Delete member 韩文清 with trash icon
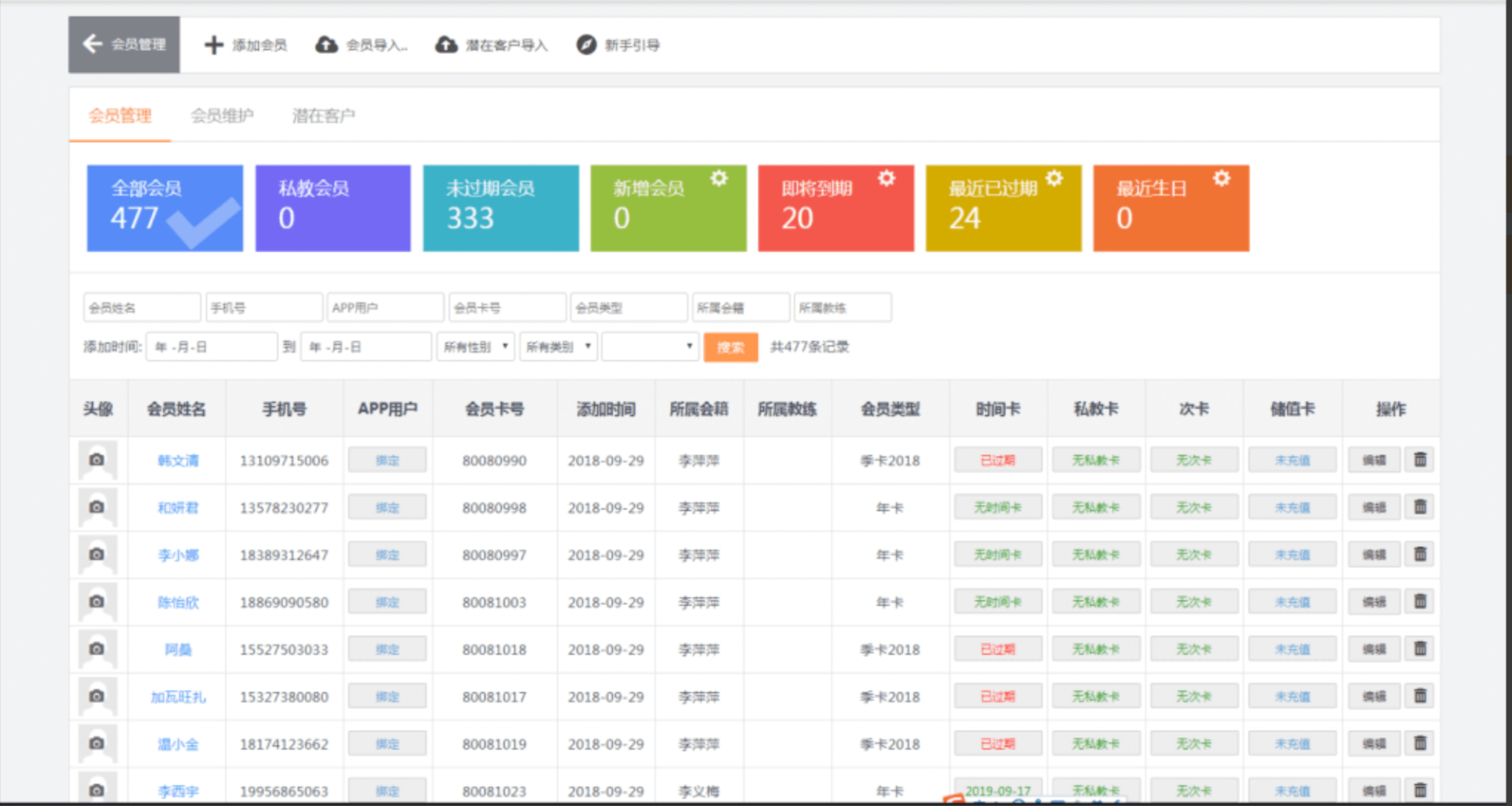1512x806 pixels. 1420,460
